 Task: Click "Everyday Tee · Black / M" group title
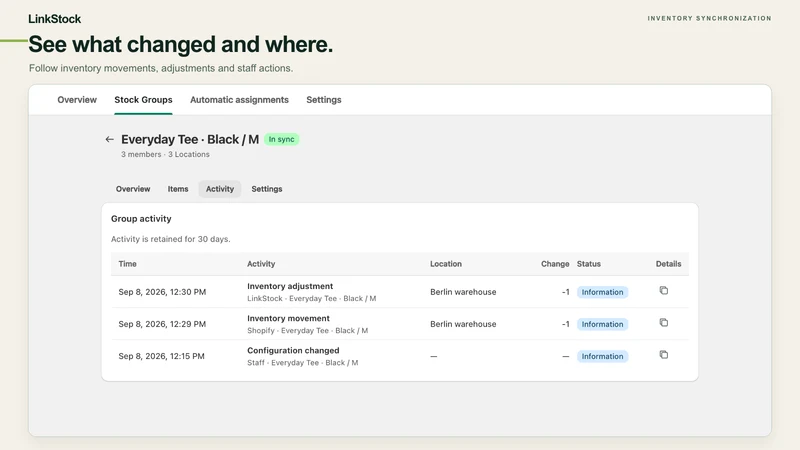click(190, 139)
